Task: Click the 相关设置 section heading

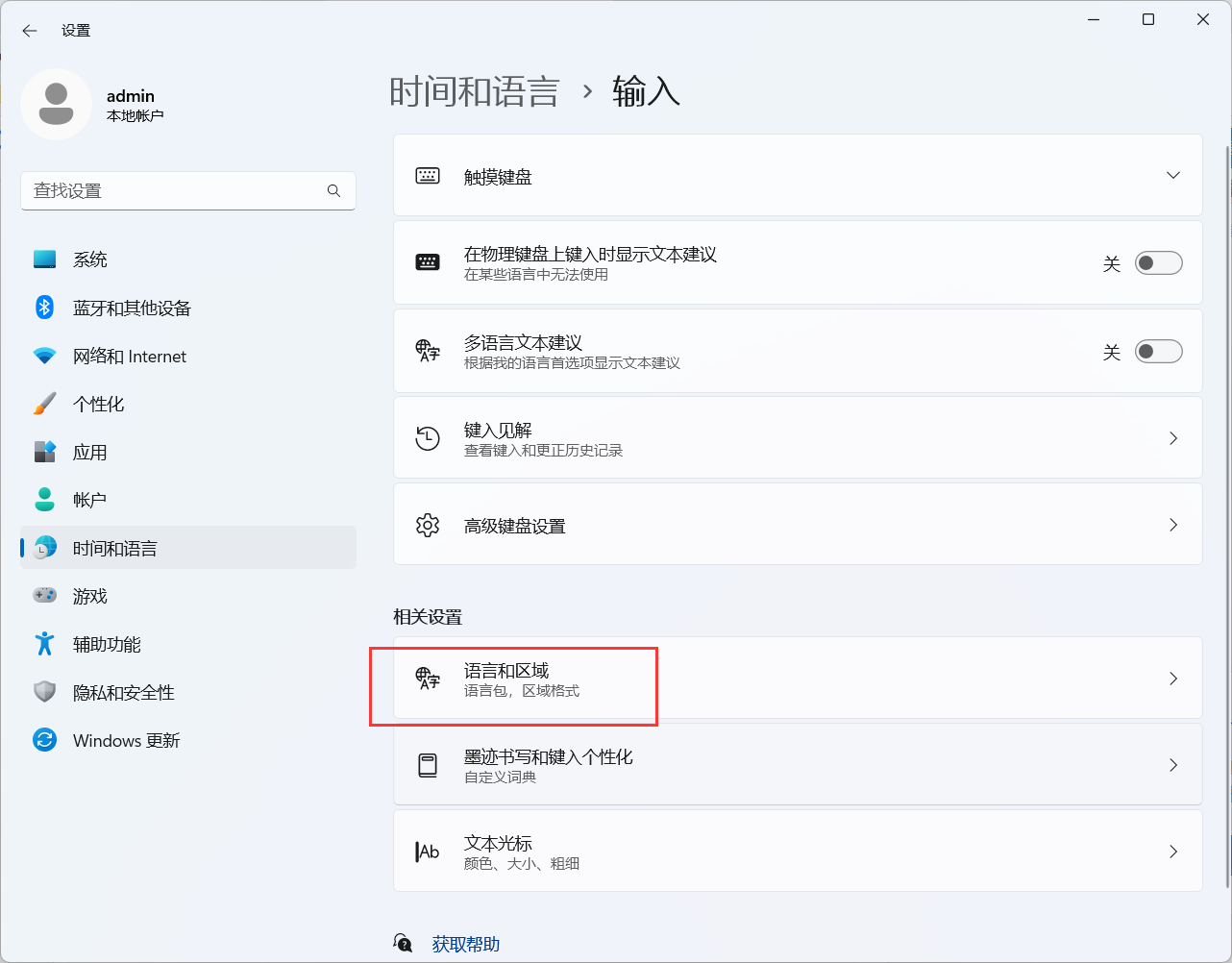Action: (x=428, y=617)
